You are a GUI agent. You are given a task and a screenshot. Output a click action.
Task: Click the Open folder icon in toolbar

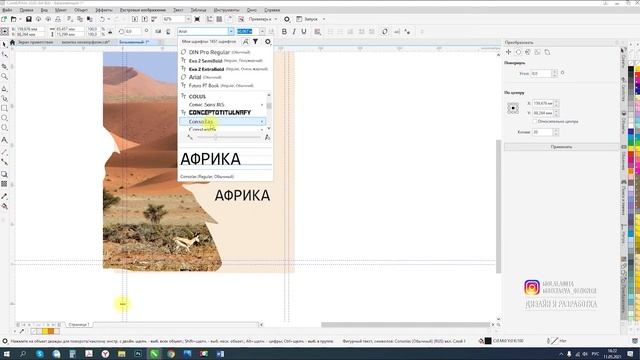point(13,19)
